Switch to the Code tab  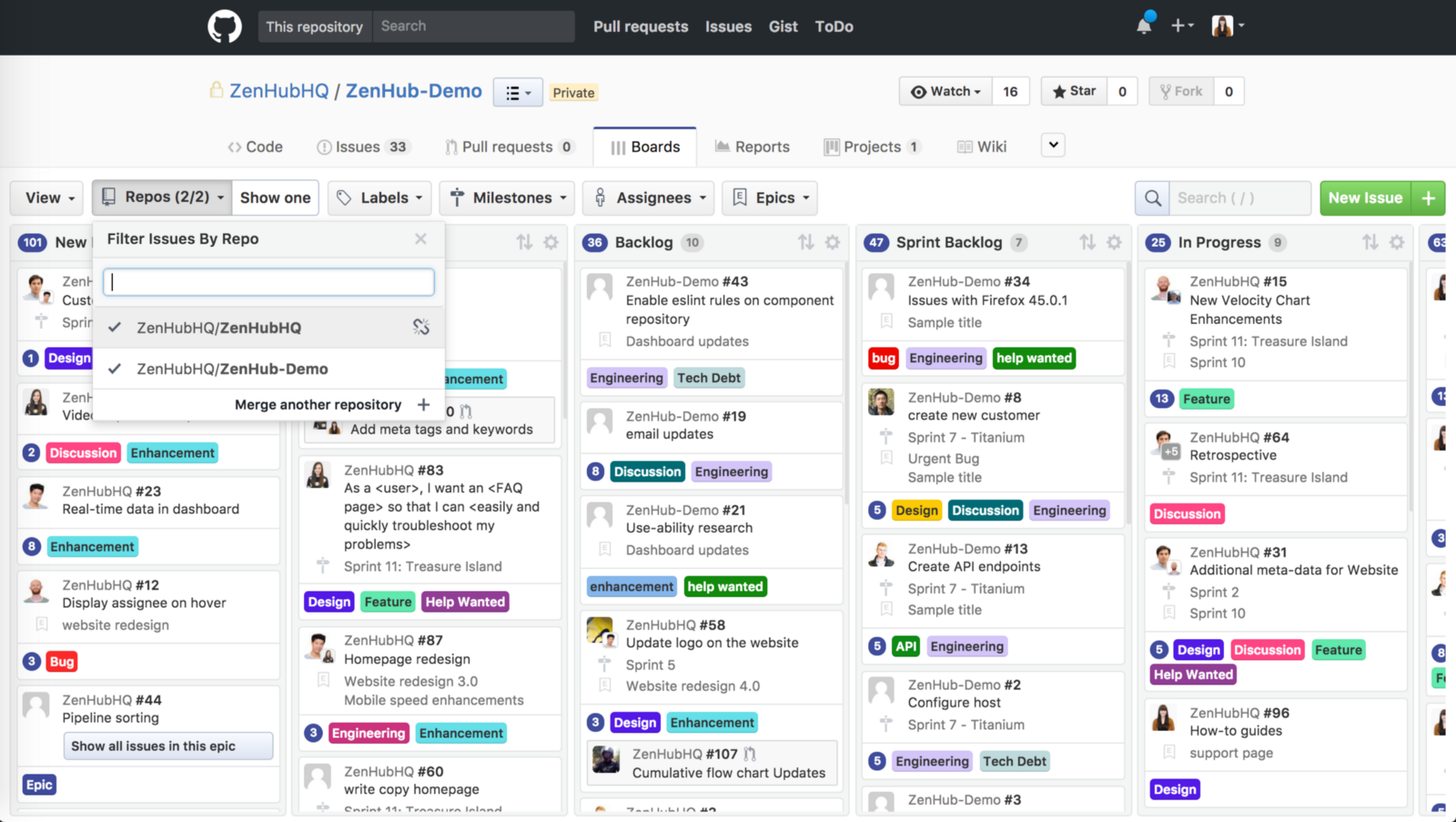click(x=255, y=147)
